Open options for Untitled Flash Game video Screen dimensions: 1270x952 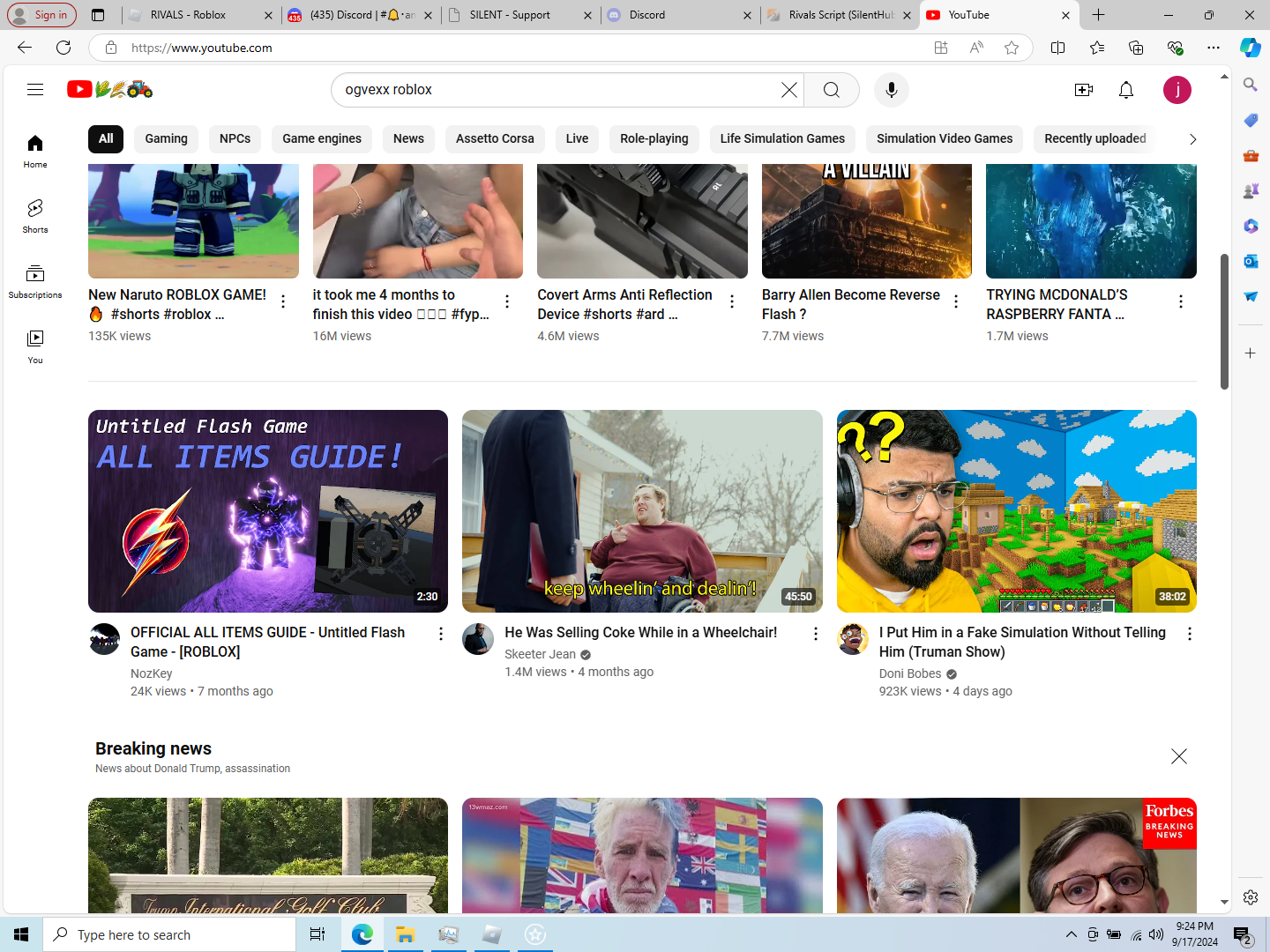pos(441,634)
